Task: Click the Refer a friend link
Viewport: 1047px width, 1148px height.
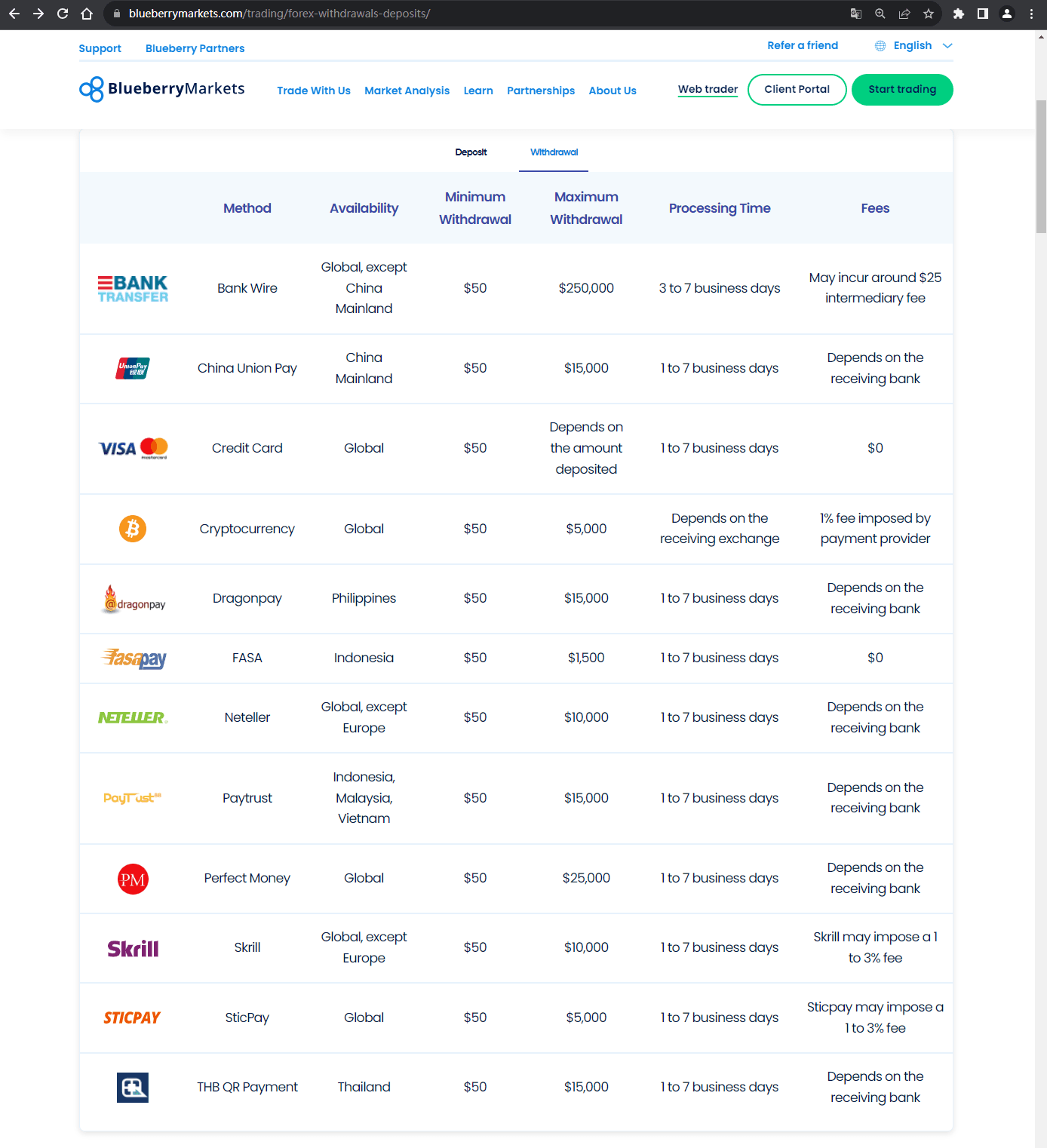Action: [803, 45]
